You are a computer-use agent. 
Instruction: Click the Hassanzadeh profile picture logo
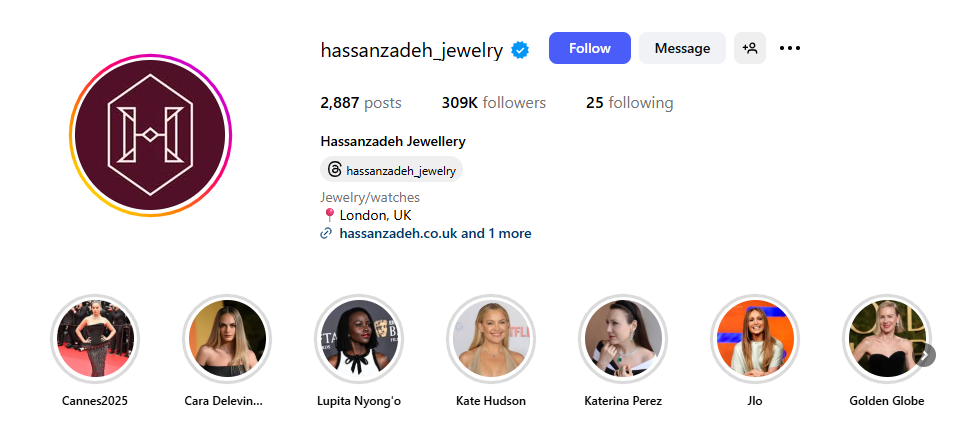pos(151,136)
